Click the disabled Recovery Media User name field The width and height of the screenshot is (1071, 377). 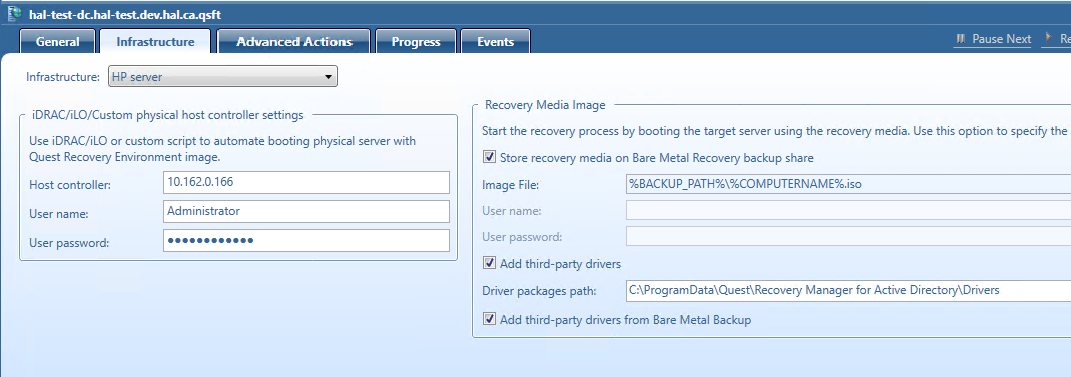point(848,210)
